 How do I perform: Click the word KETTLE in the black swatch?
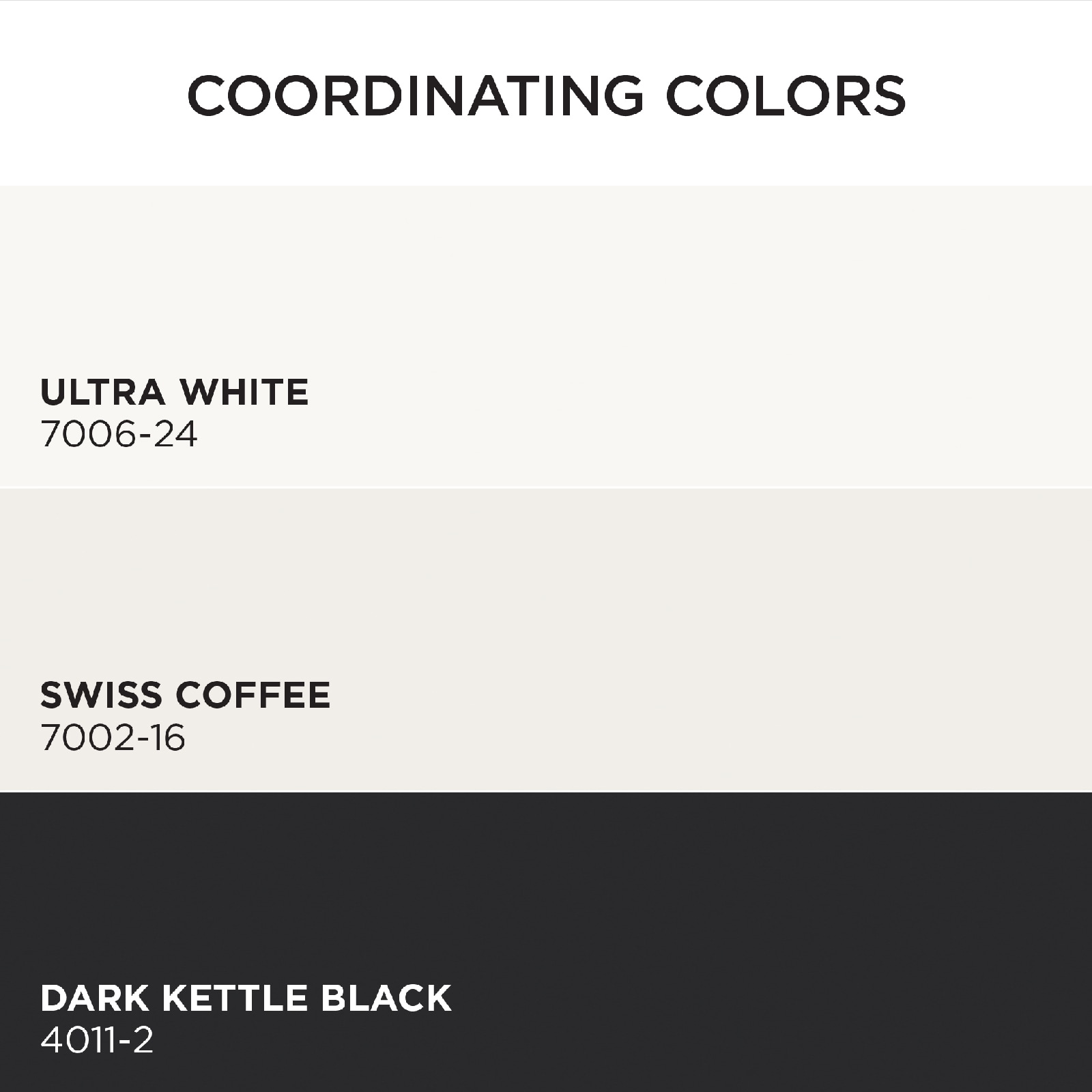point(234,998)
